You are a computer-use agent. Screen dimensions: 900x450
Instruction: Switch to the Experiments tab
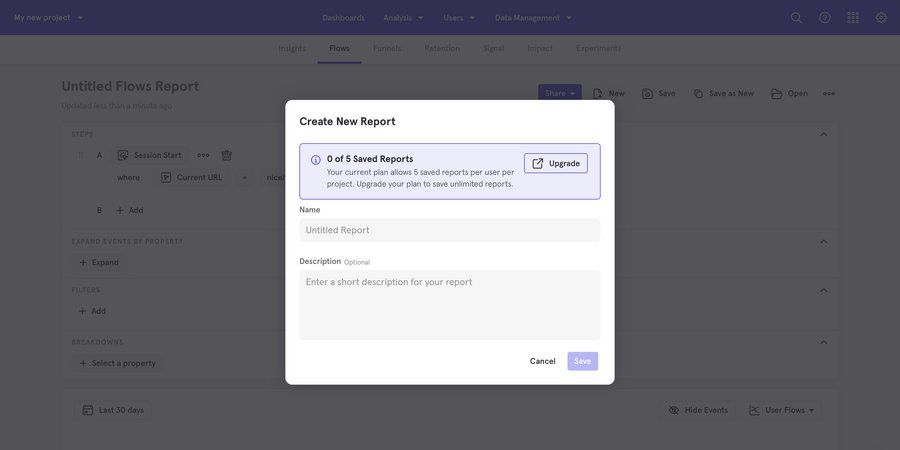click(598, 49)
